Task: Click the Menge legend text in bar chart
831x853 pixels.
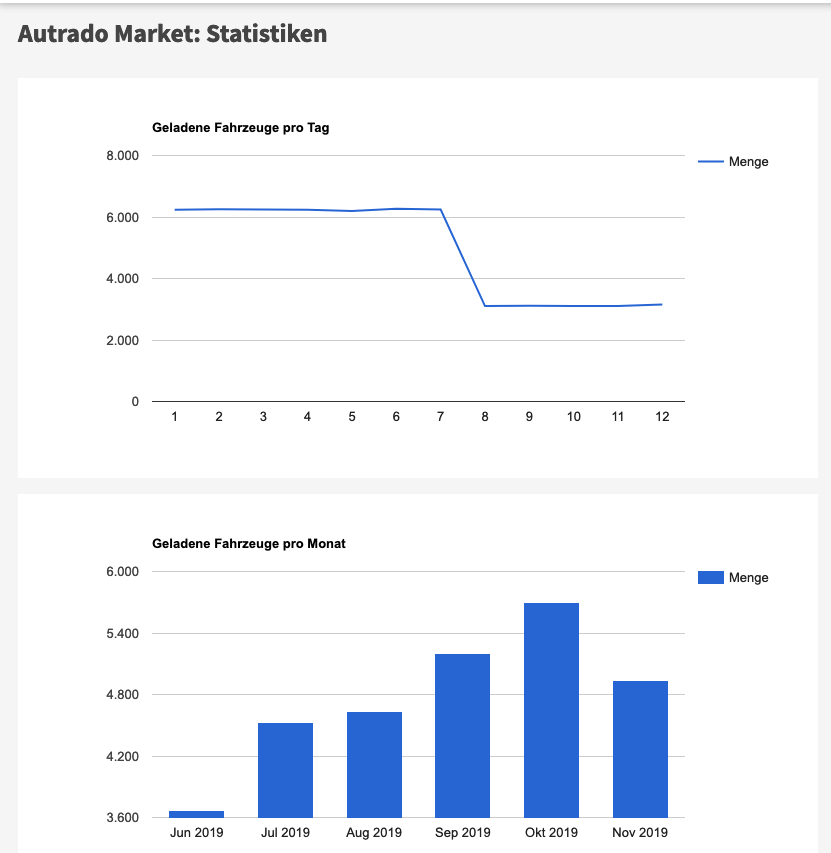Action: (x=749, y=578)
